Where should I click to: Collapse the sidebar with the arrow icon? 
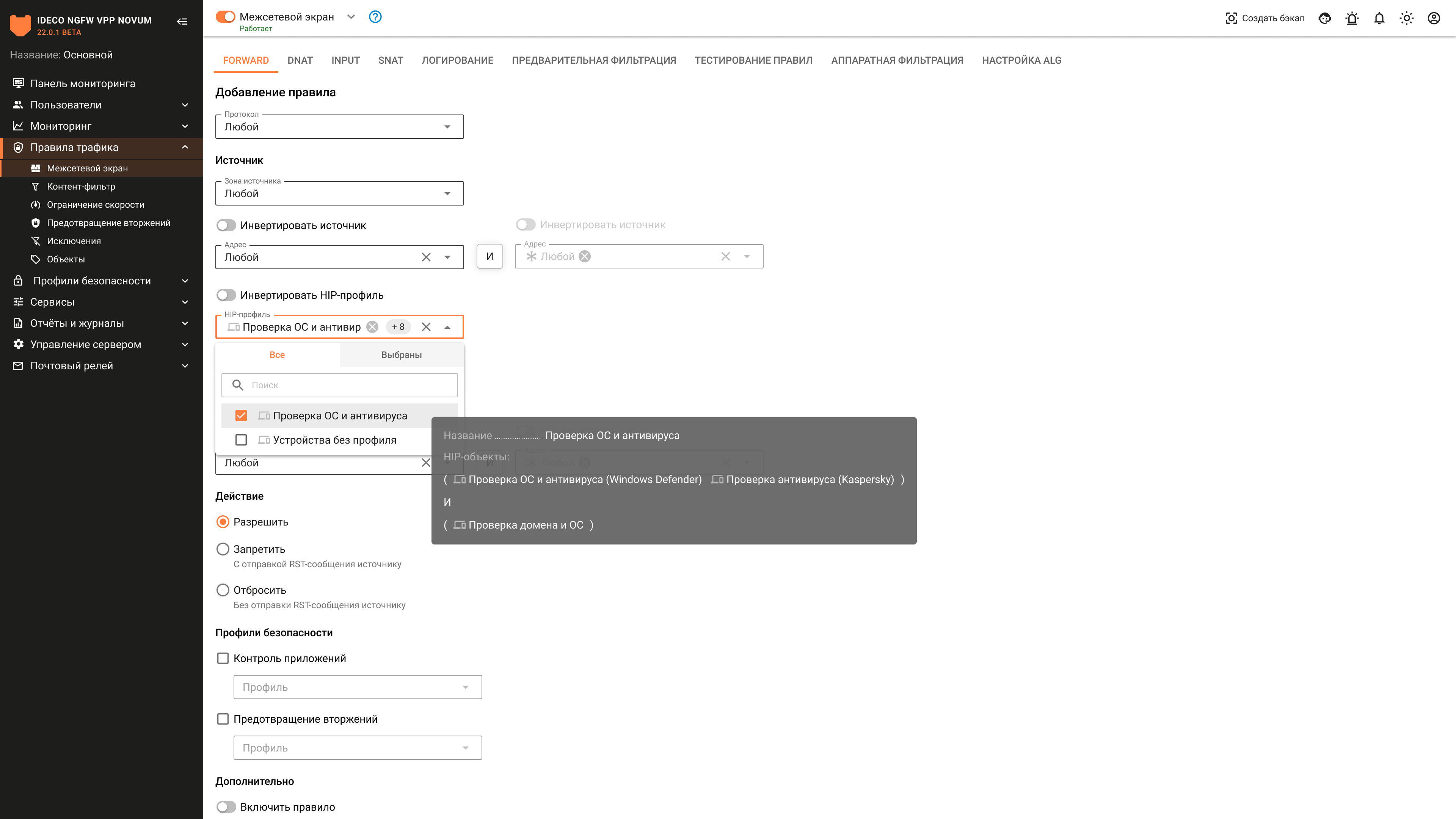tap(182, 22)
